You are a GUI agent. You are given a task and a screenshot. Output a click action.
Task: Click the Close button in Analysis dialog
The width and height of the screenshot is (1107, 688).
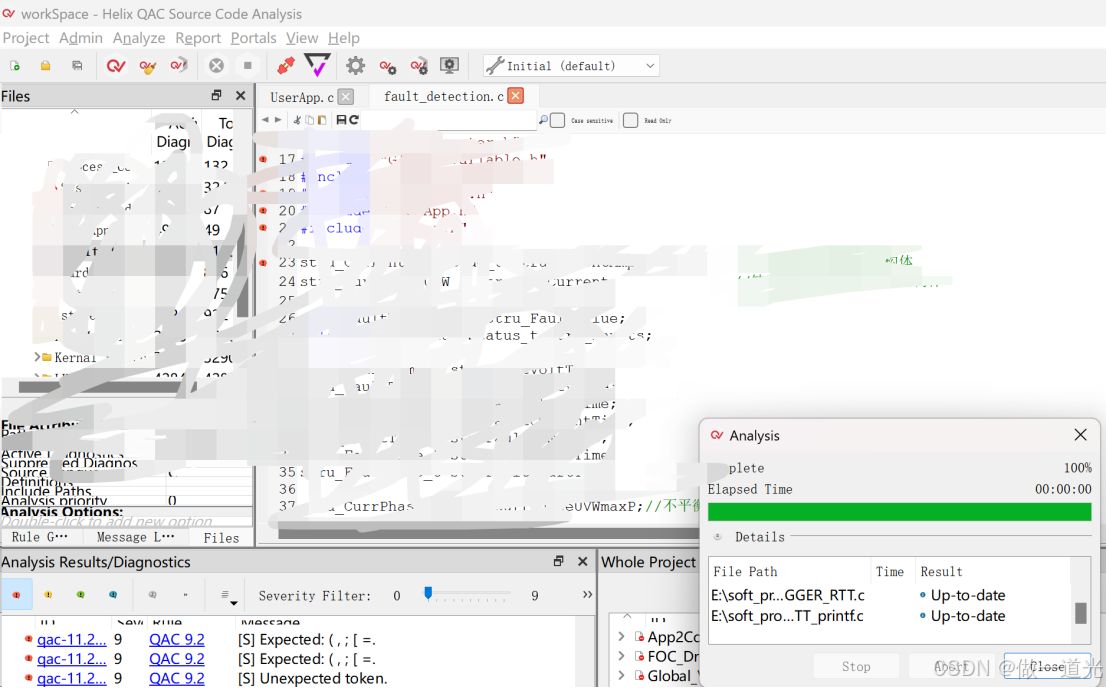click(x=1047, y=666)
